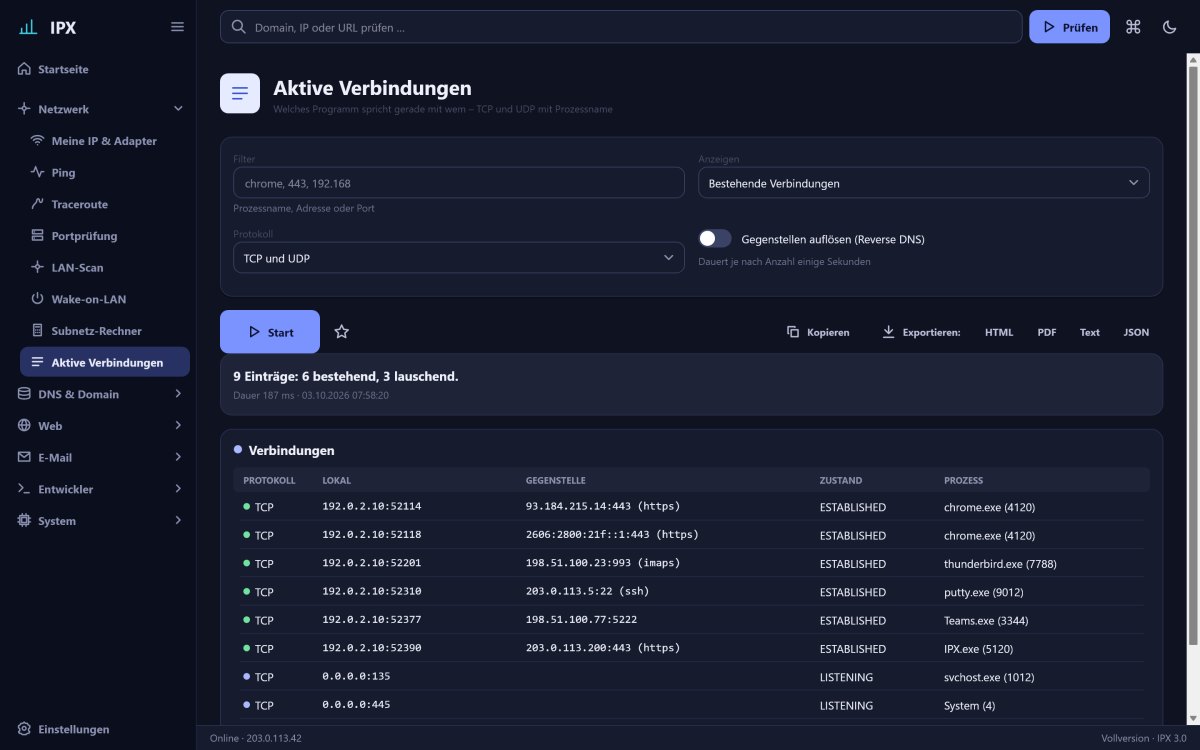The height and width of the screenshot is (750, 1200).
Task: Expand the Web section chevron
Action: point(178,426)
